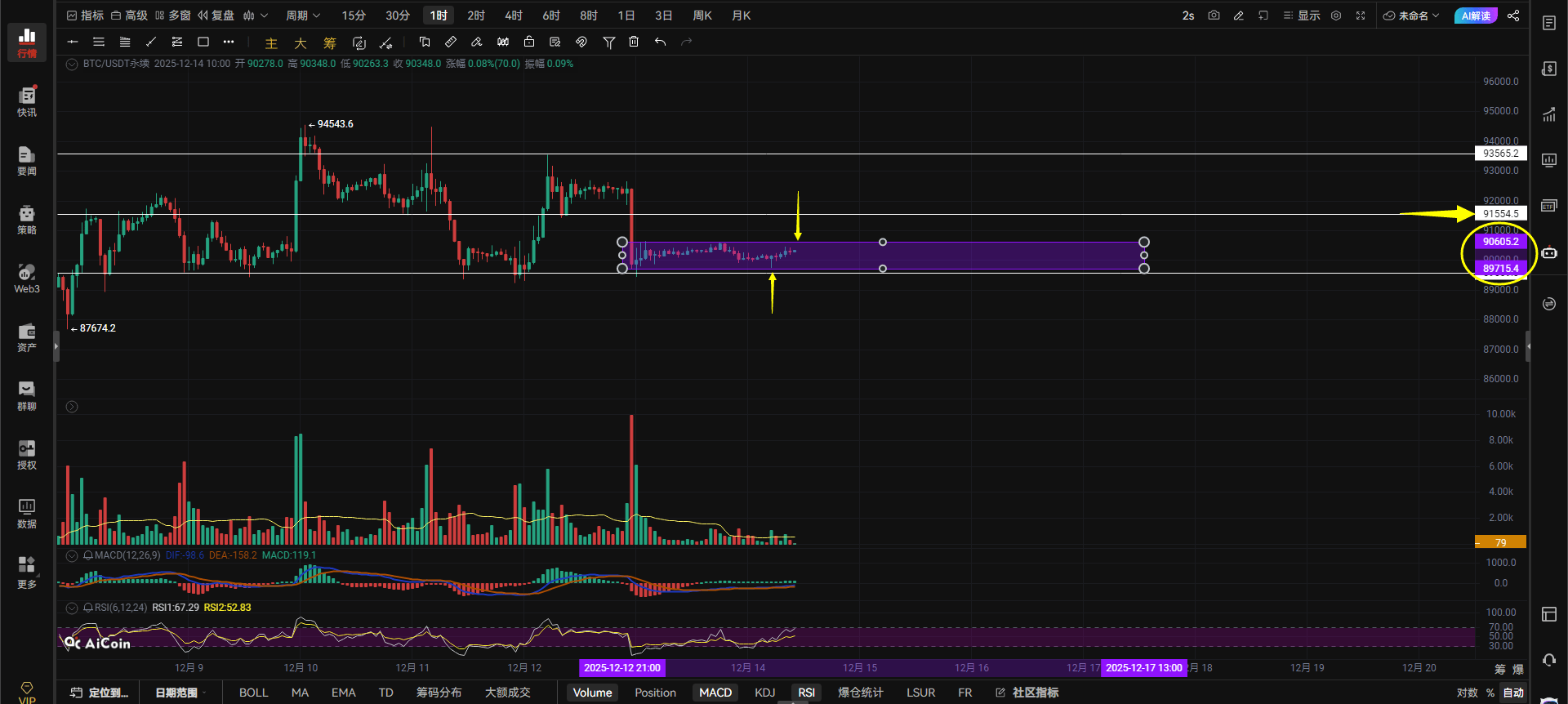Screen dimensions: 1568x704
Task: Select the 1日 daily timeframe
Action: [x=626, y=16]
